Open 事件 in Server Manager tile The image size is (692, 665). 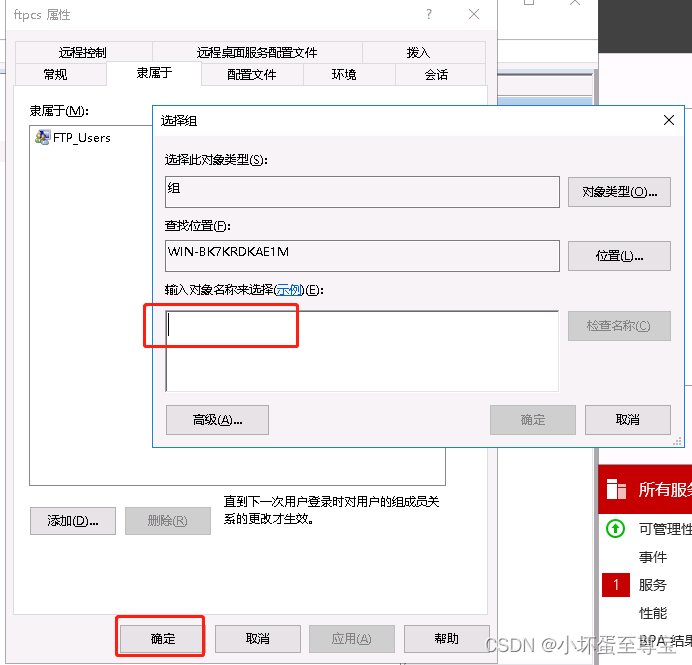click(653, 557)
